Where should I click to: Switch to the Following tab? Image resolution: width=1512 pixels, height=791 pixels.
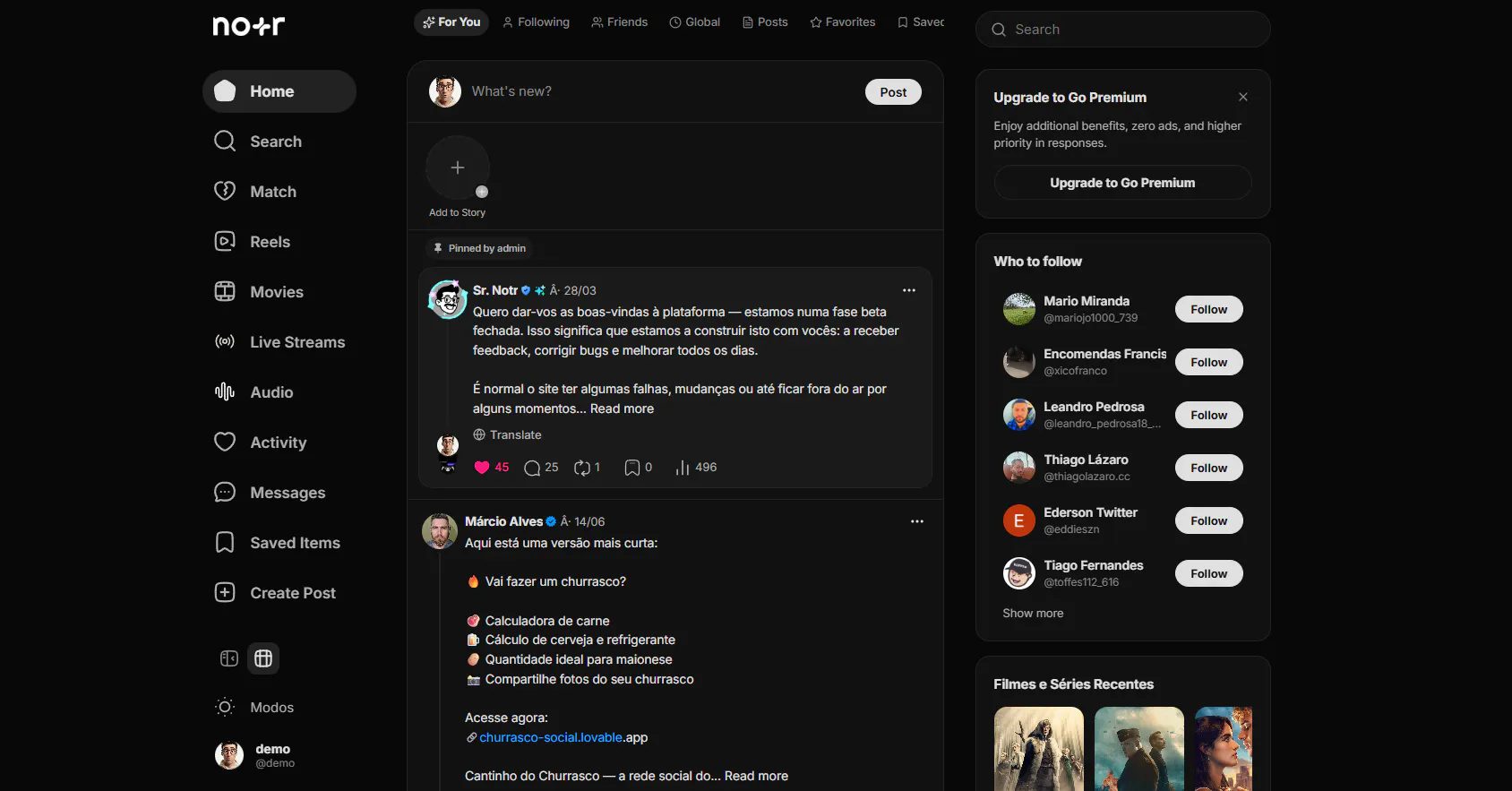(x=536, y=22)
